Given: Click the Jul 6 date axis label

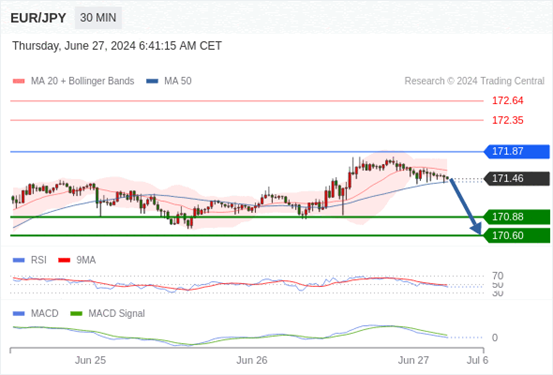Looking at the screenshot, I should coord(478,360).
